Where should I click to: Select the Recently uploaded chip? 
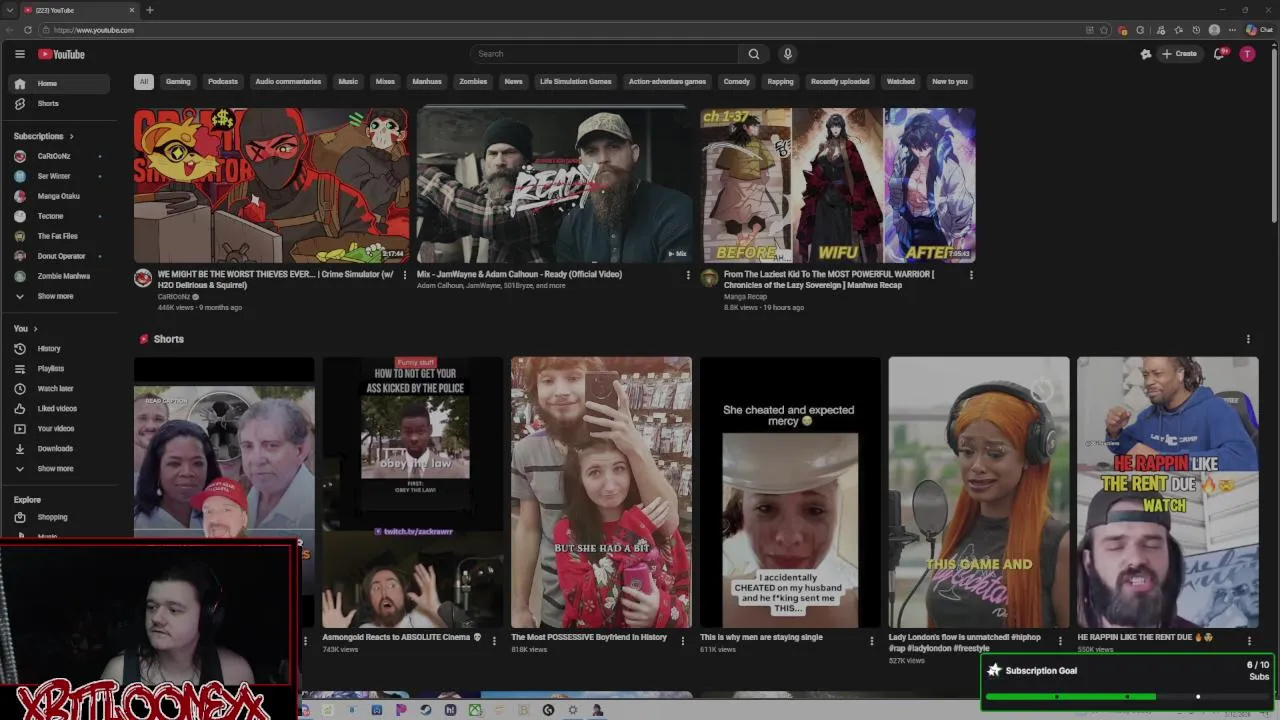pyautogui.click(x=840, y=82)
